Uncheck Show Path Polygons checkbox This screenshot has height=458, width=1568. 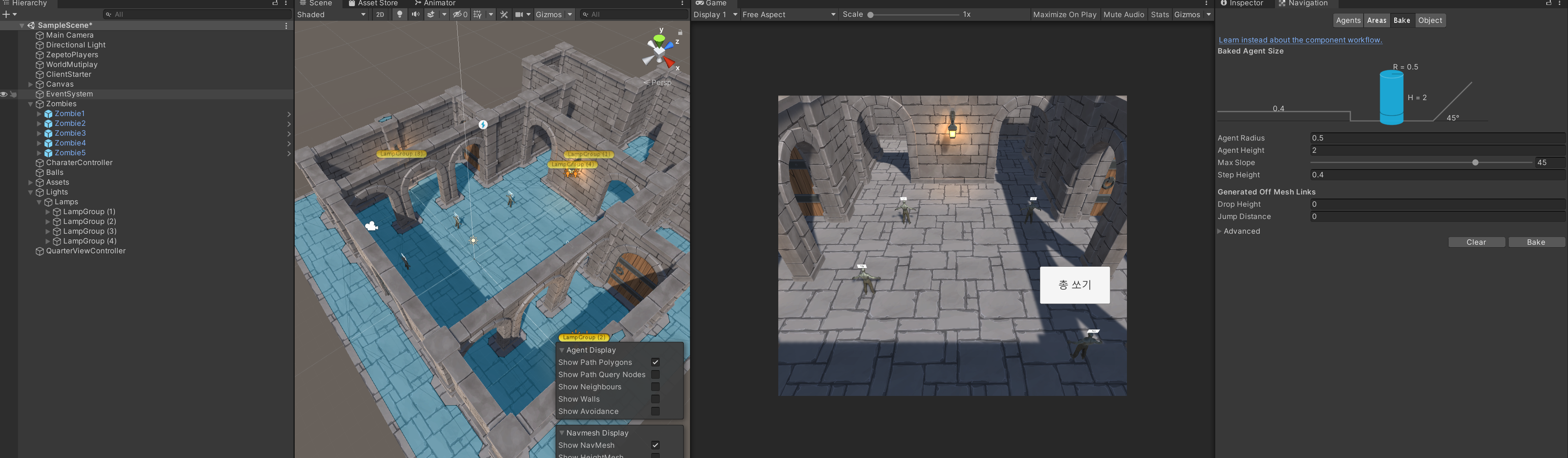[x=656, y=362]
